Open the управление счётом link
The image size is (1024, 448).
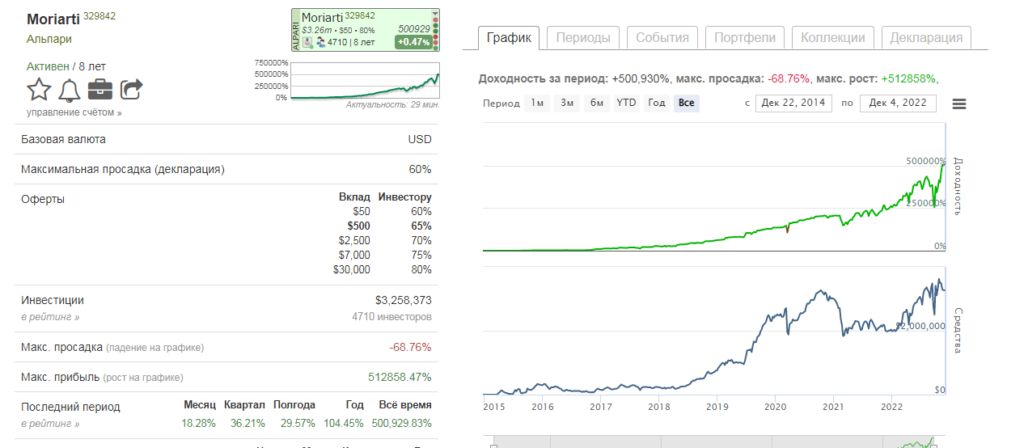pos(74,112)
